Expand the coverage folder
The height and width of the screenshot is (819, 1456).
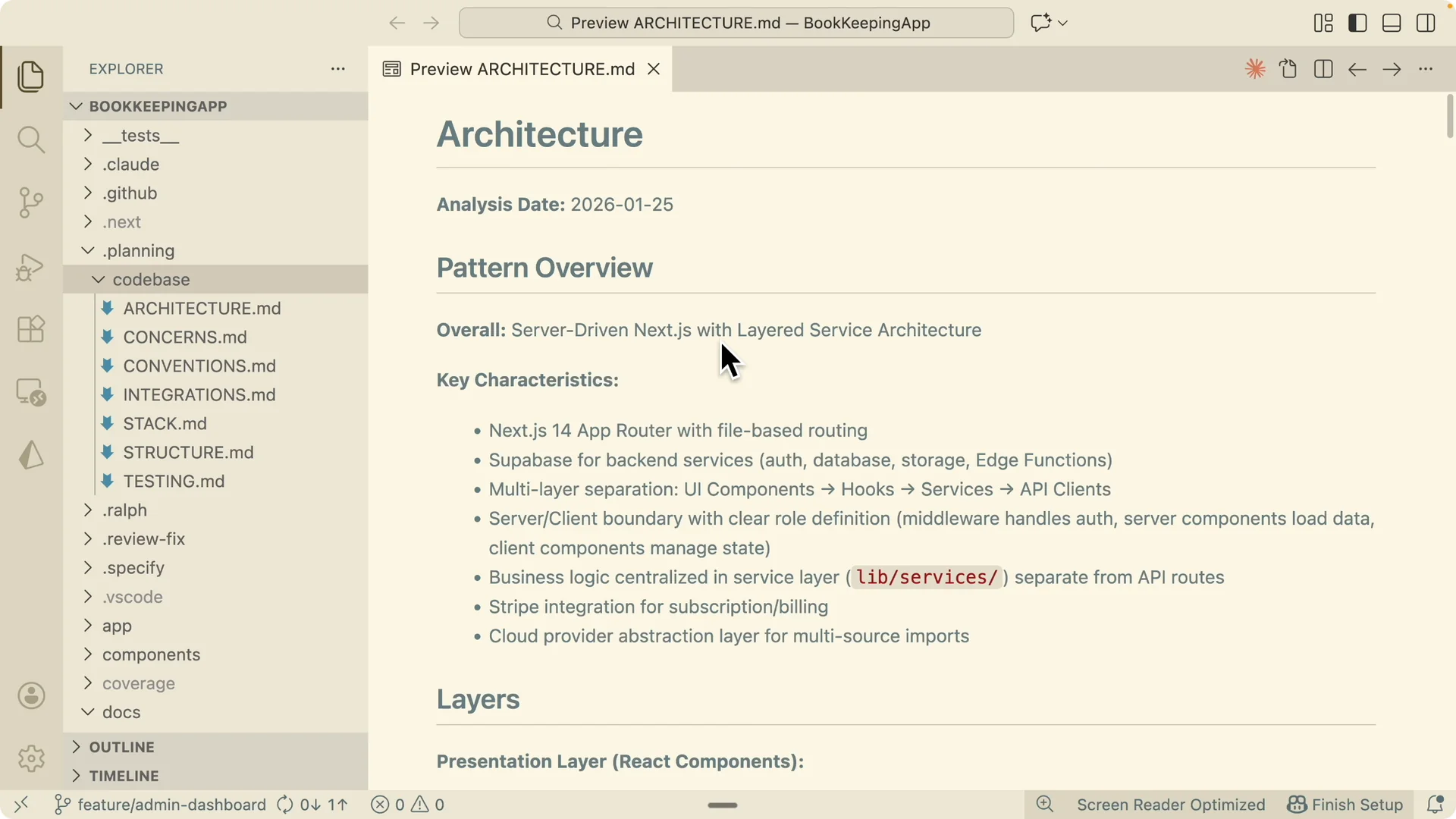tap(215, 683)
